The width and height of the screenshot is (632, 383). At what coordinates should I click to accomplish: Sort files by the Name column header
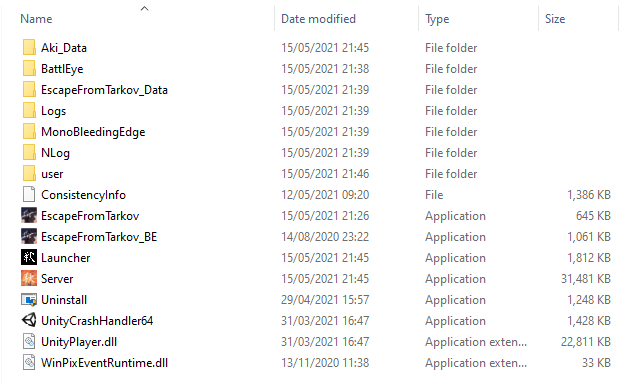click(x=36, y=19)
